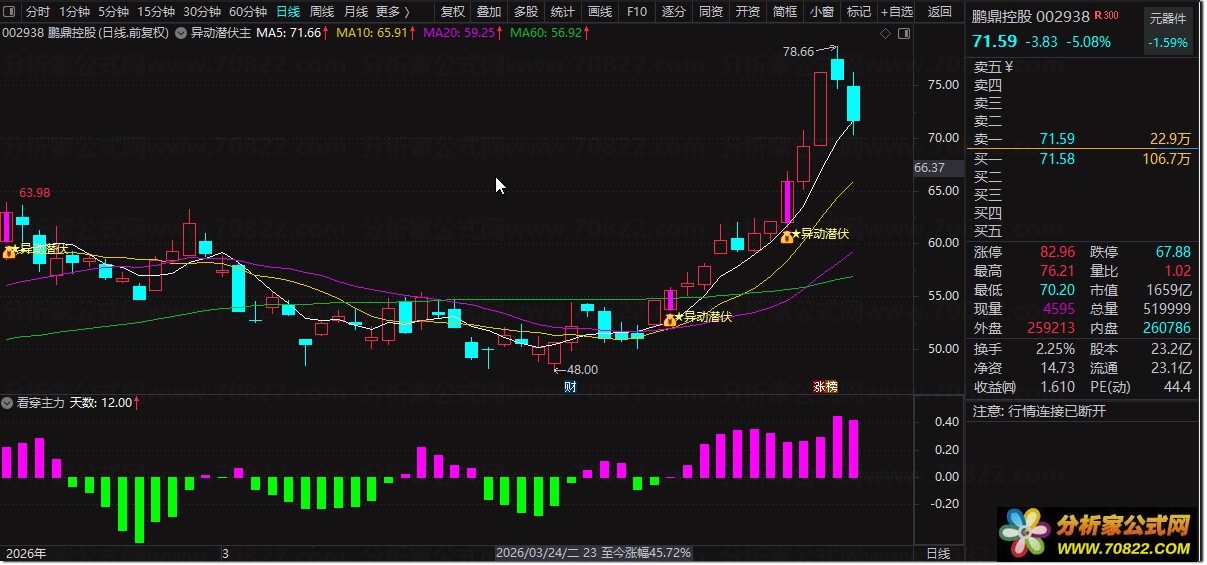Click the 卖一 price 71.59 row
1207x565 pixels.
point(1083,139)
